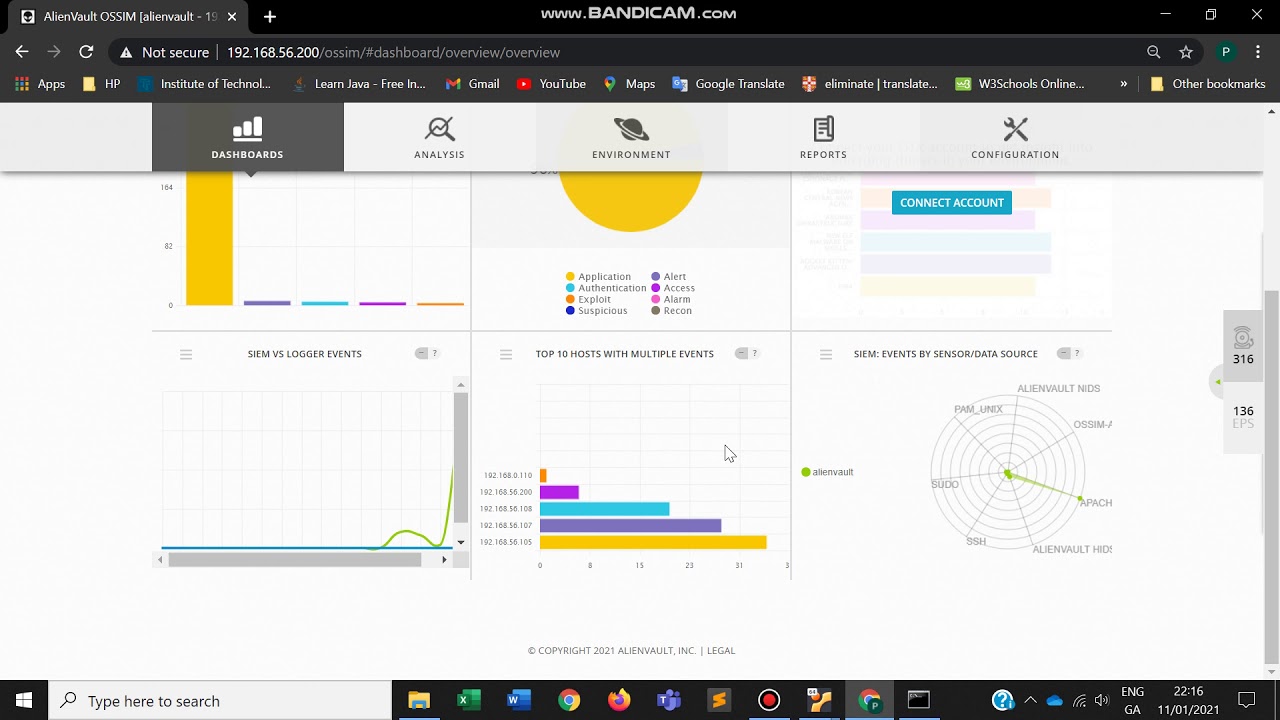Open the notification sidebar alarm counter 316

click(x=1243, y=346)
